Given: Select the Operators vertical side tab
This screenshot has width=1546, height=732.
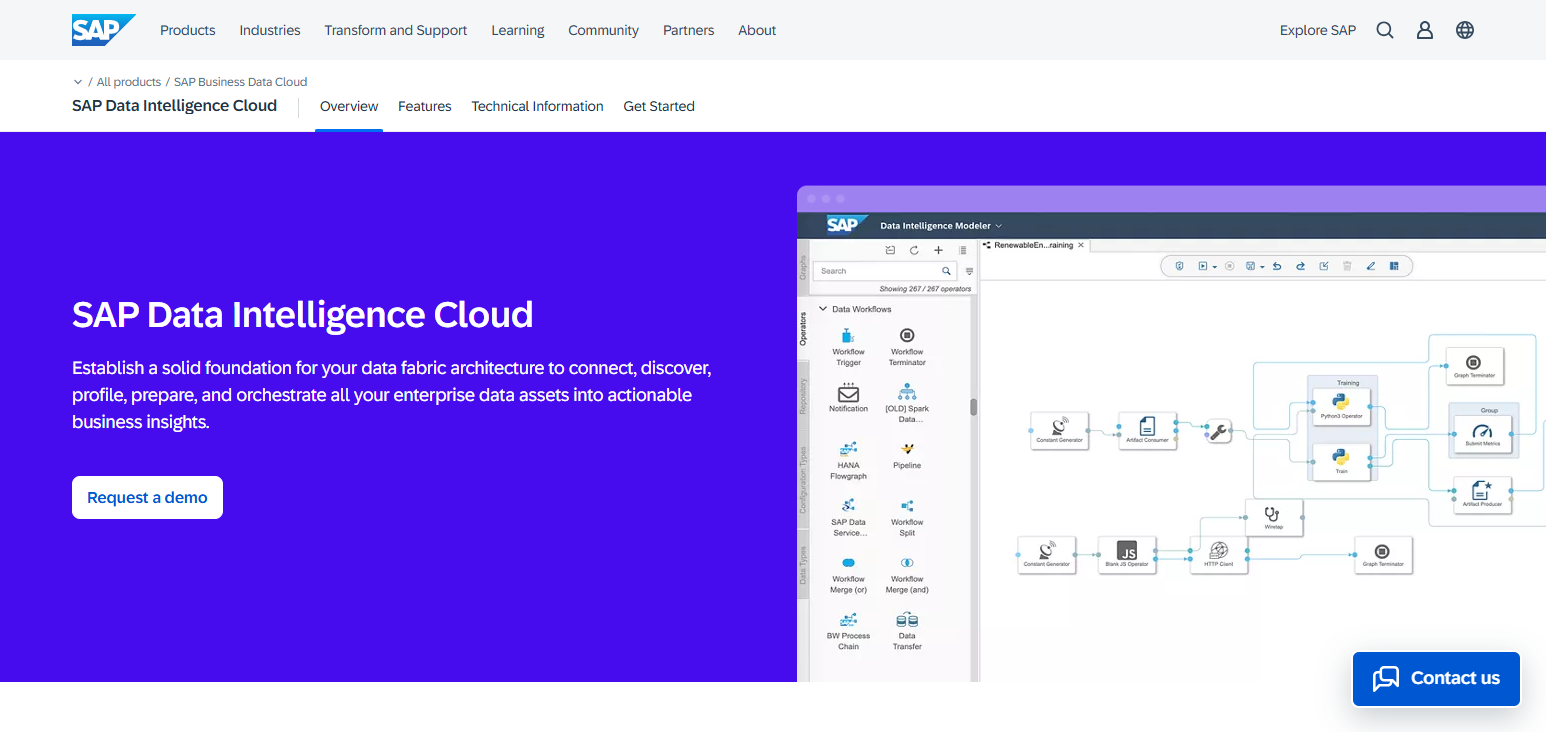Looking at the screenshot, I should [x=803, y=329].
